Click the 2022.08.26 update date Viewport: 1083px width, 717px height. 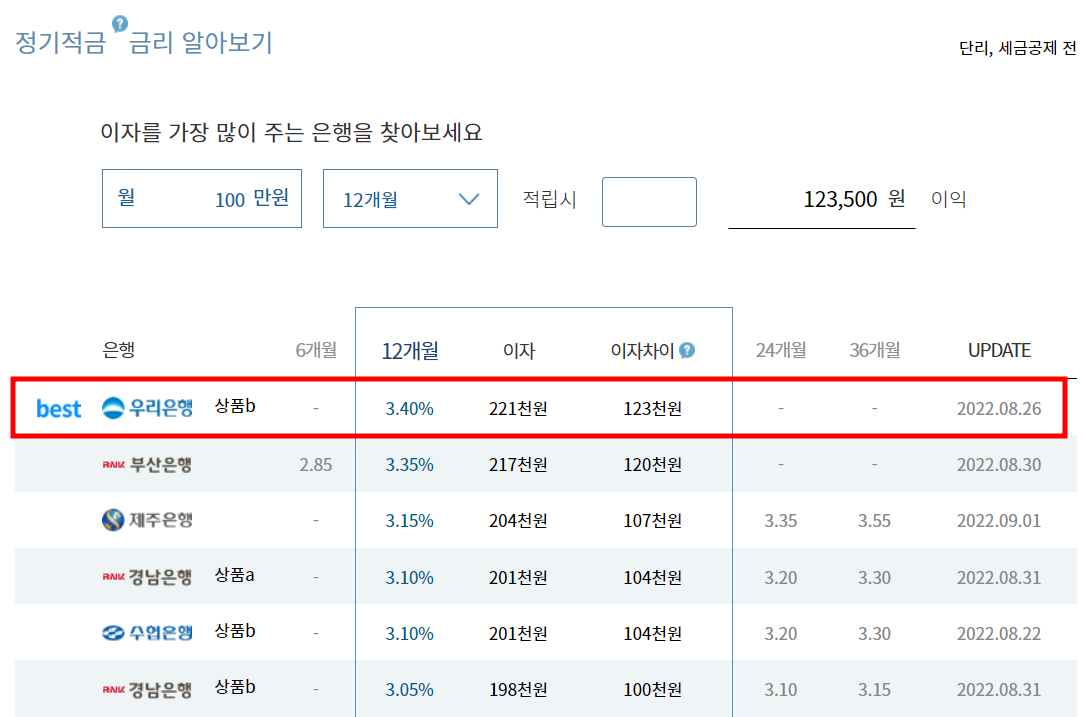[x=999, y=409]
